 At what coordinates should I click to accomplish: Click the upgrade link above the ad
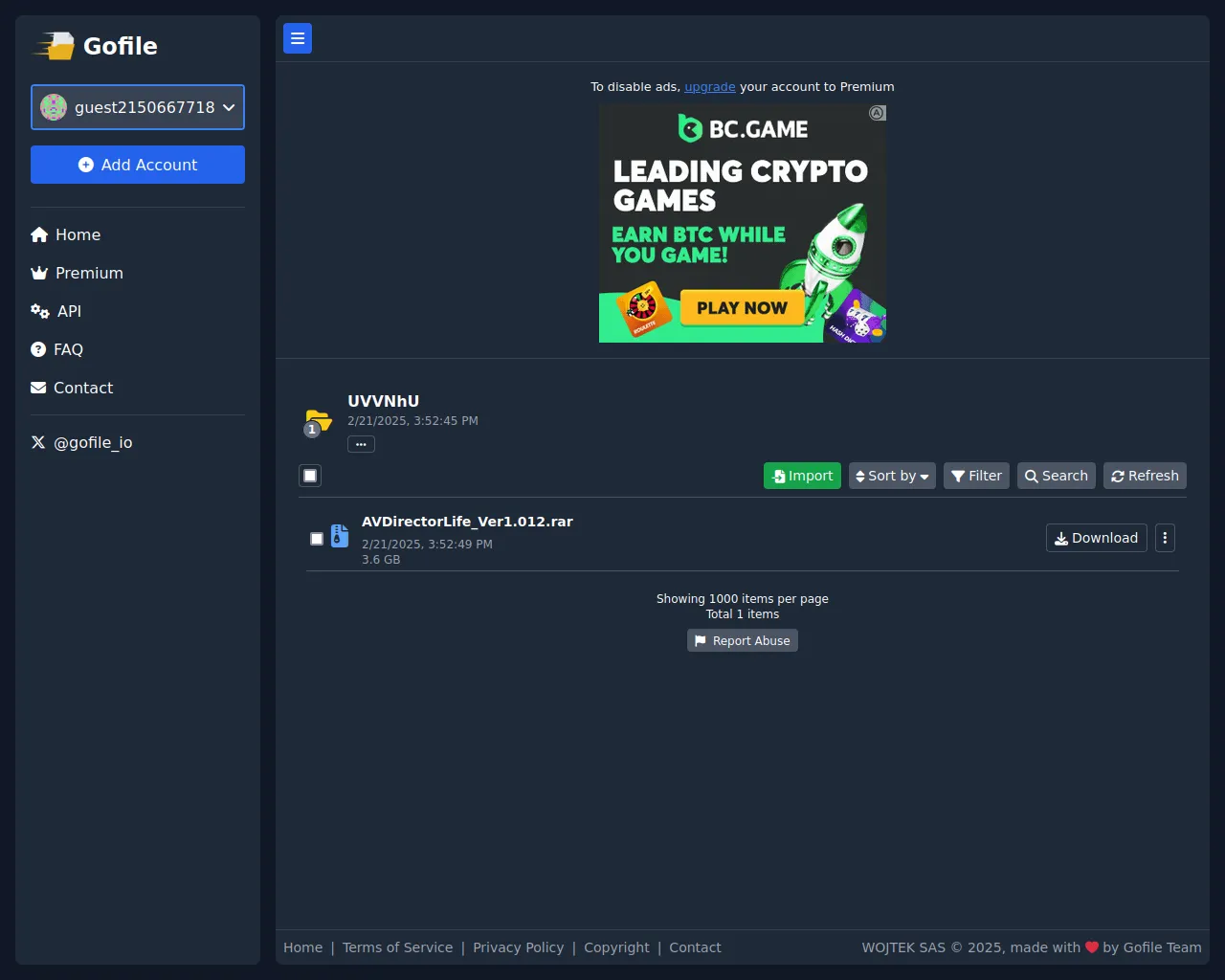[x=709, y=86]
